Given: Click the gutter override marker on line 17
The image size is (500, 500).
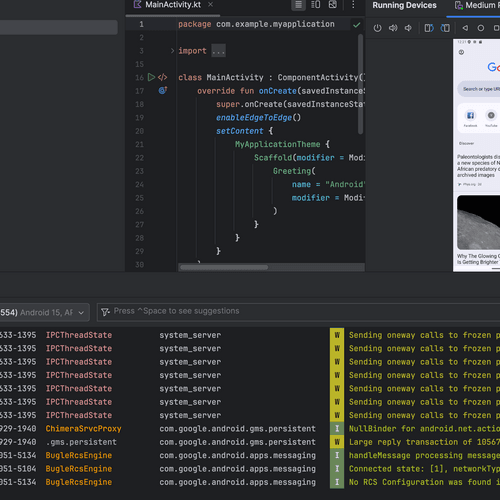Looking at the screenshot, I should point(163,90).
